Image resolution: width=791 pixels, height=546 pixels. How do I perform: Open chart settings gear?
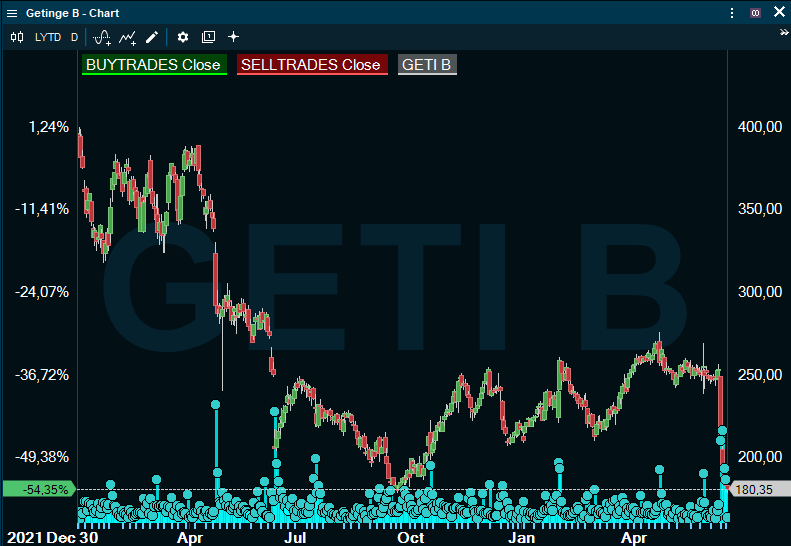pyautogui.click(x=183, y=37)
